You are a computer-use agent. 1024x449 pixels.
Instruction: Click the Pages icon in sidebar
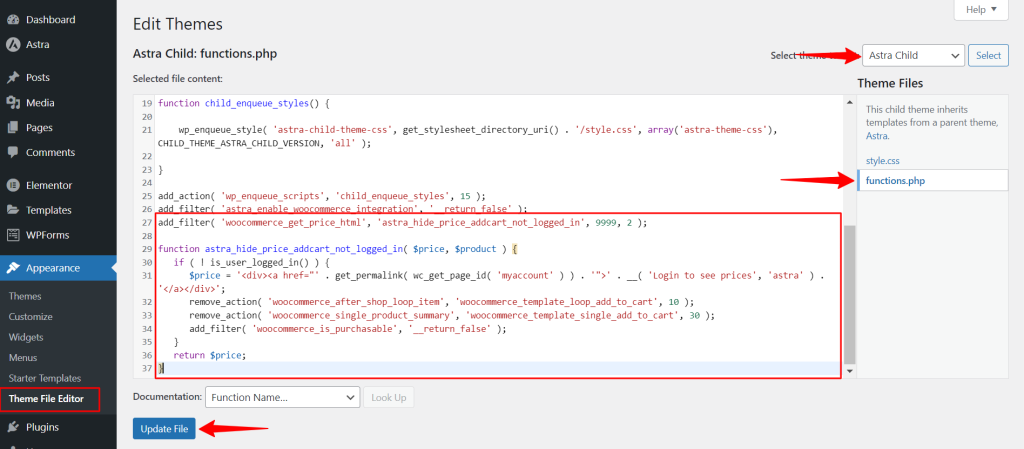(12, 127)
